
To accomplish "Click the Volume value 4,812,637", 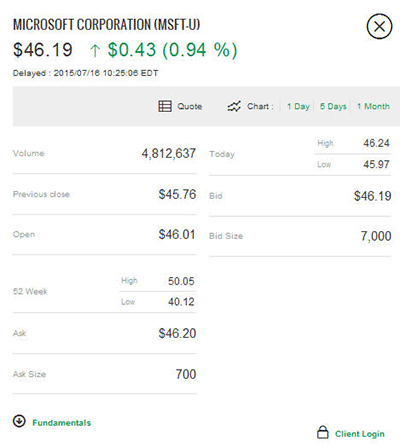I will pos(169,154).
